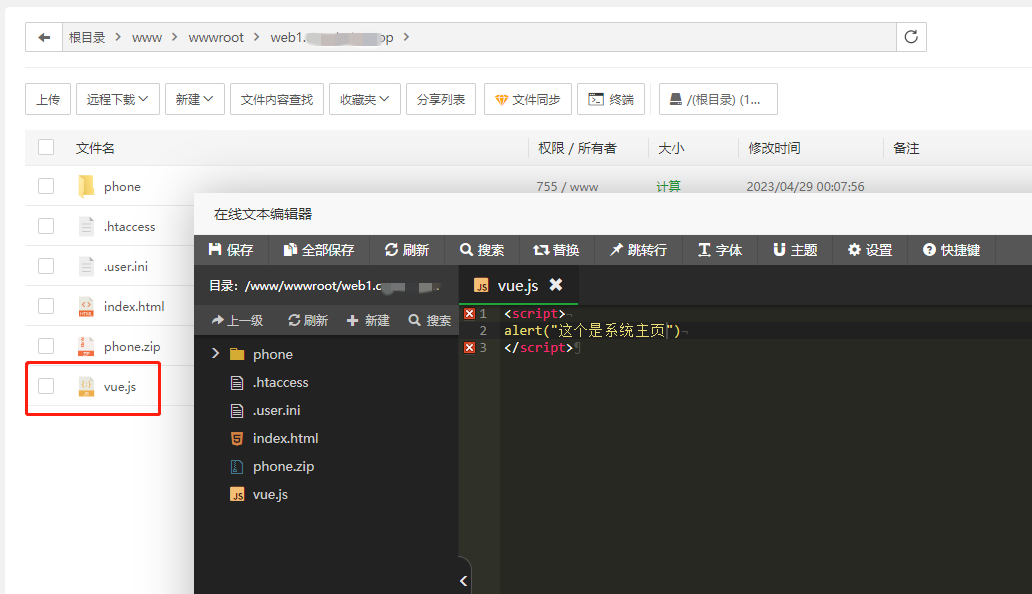Screen dimensions: 1032x594
Task: Open the share list button
Action: [441, 99]
